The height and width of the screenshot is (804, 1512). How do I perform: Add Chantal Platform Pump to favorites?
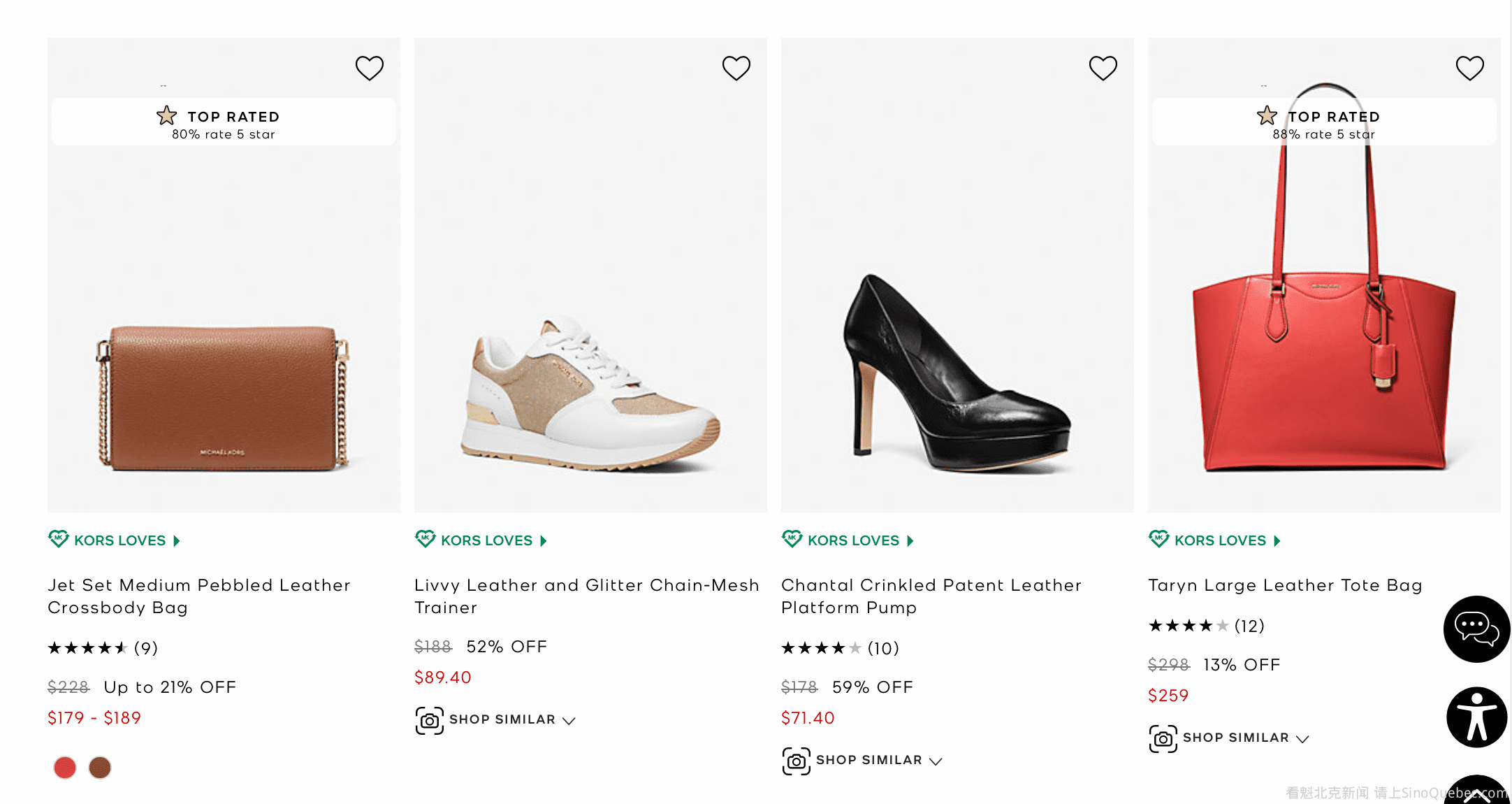(1103, 69)
